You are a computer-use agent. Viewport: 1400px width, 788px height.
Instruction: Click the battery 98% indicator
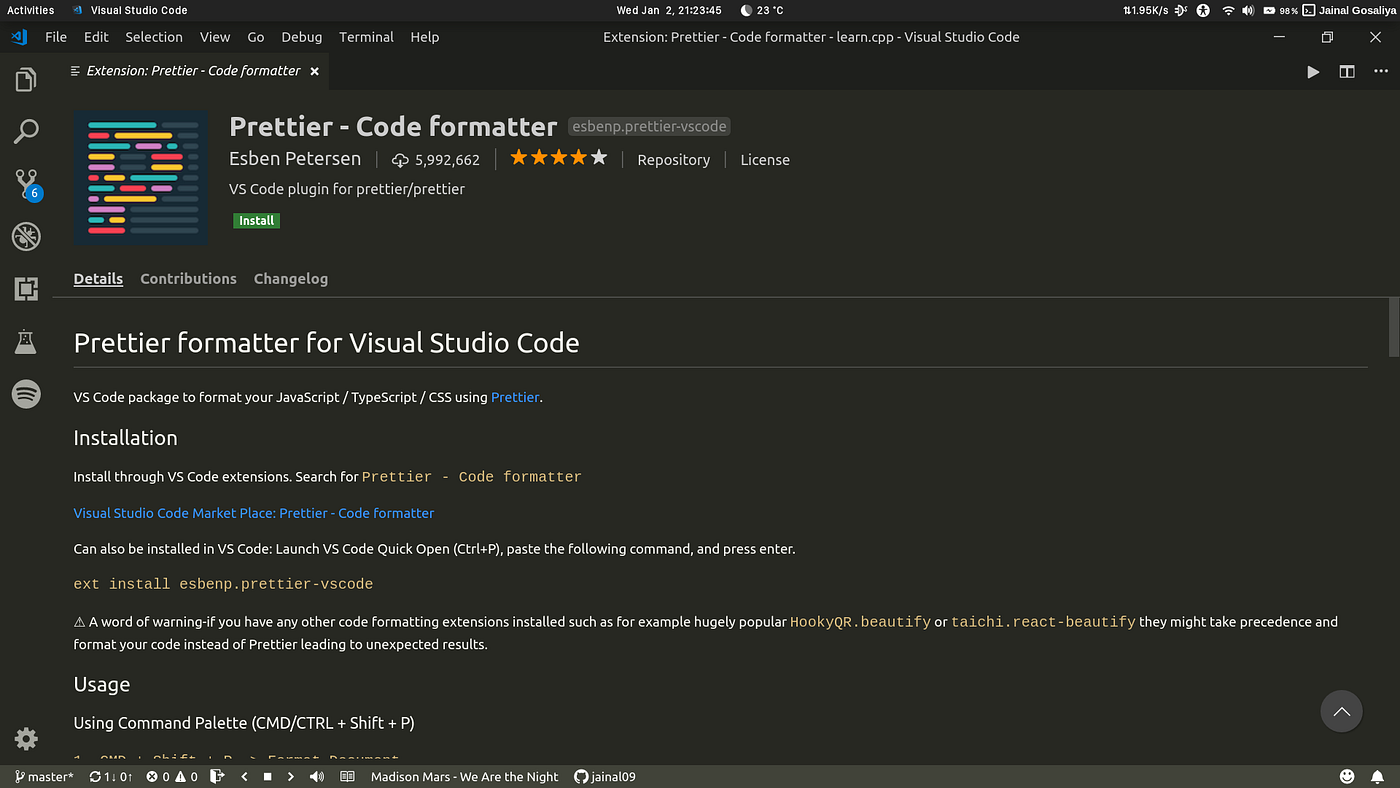pyautogui.click(x=1280, y=10)
